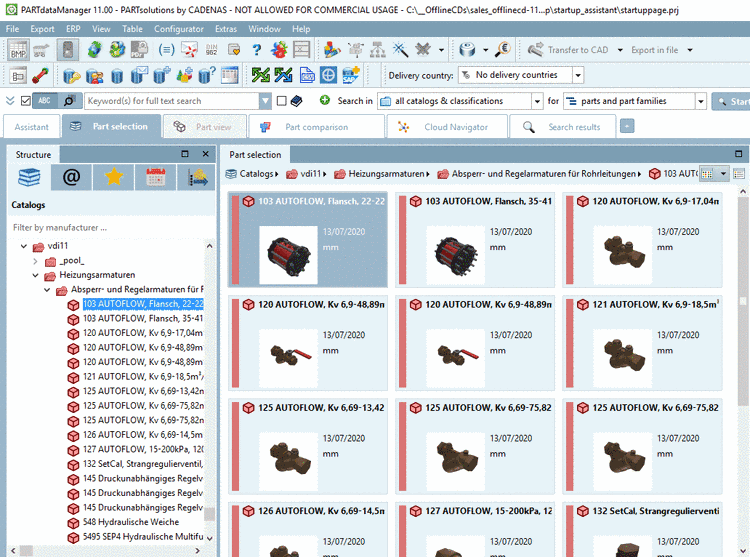
Task: Select 548 Hydraulische Weiche in the tree
Action: 131,522
